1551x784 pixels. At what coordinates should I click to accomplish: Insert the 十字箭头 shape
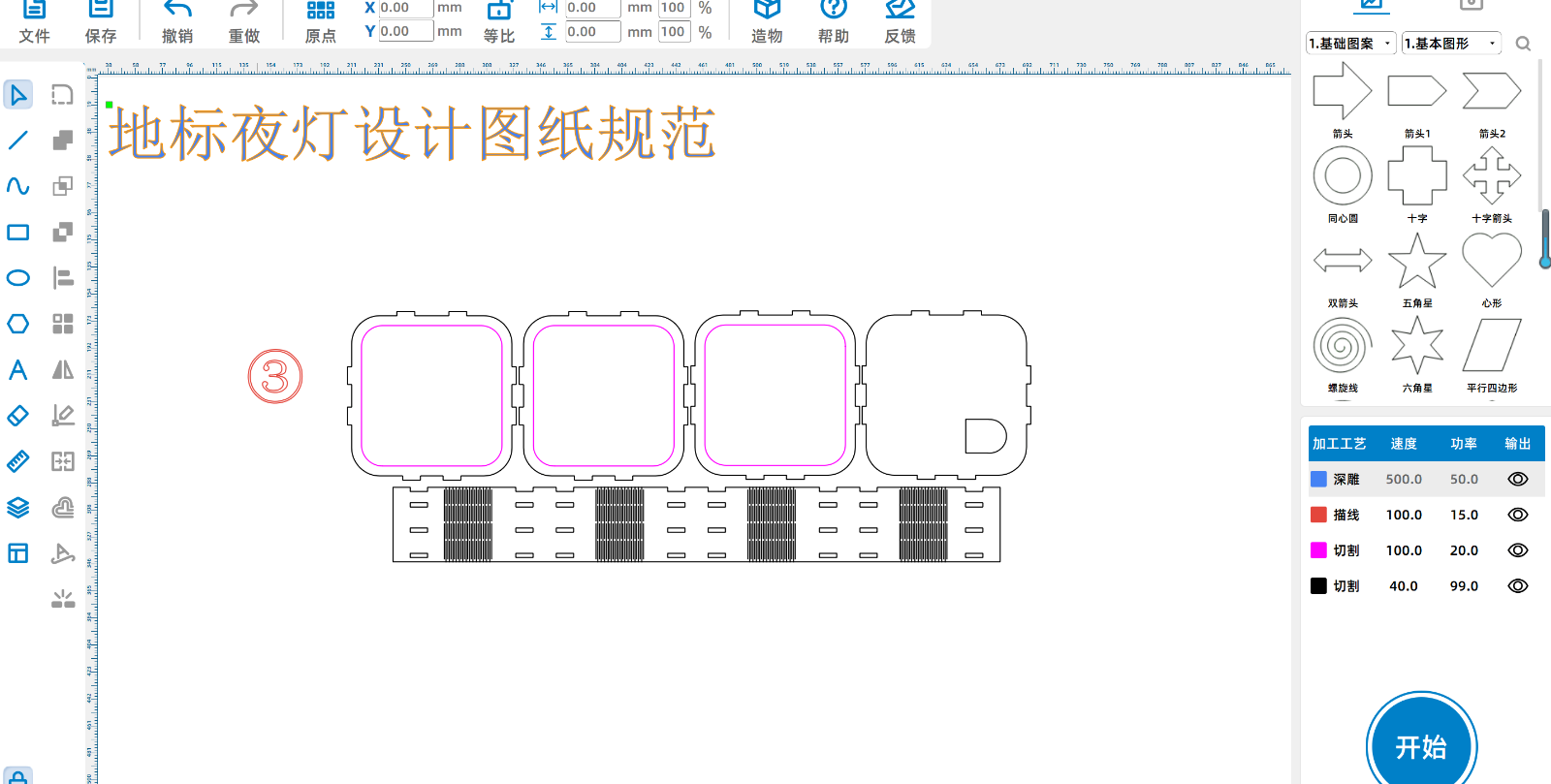pos(1492,175)
